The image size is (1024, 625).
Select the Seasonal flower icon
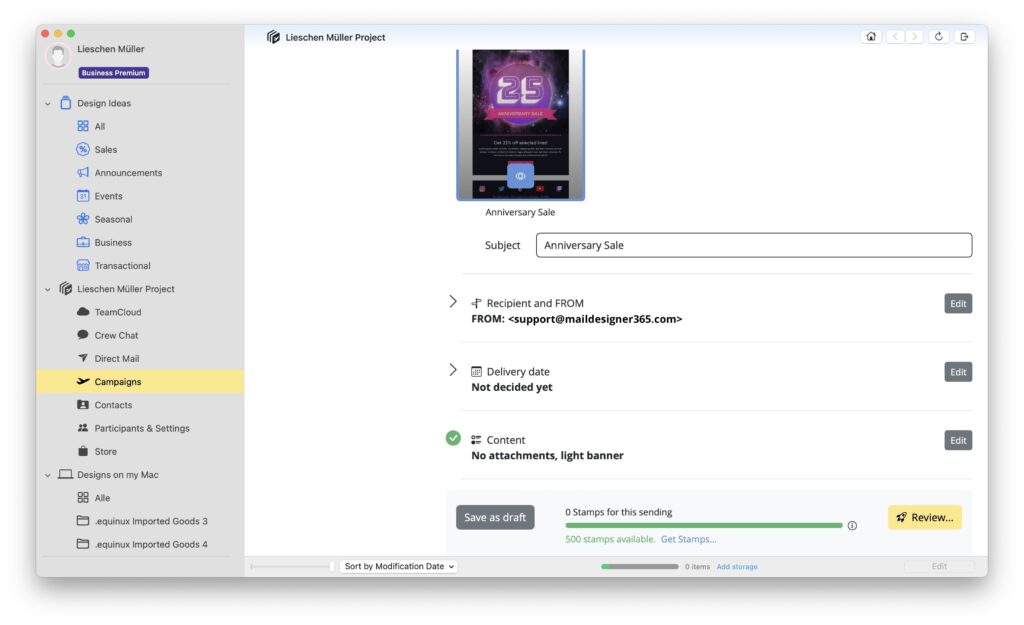[x=83, y=219]
